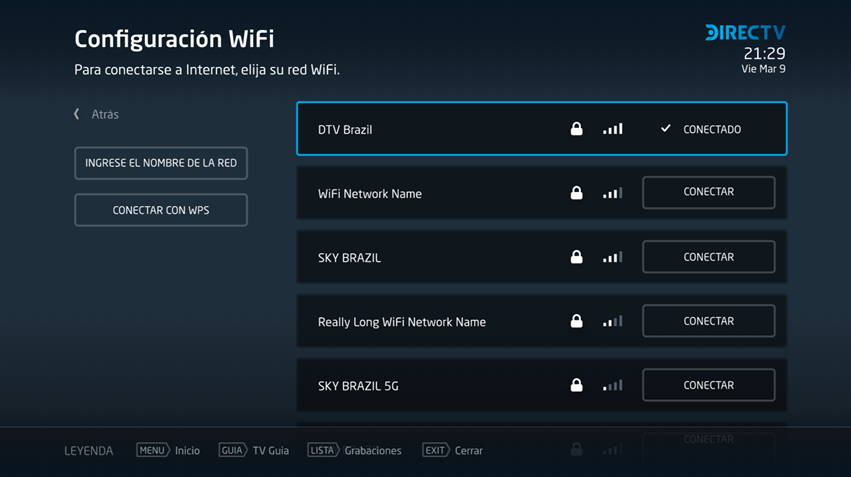The width and height of the screenshot is (851, 477).
Task: Click Ingrese el nombre de la red
Action: pos(161,163)
